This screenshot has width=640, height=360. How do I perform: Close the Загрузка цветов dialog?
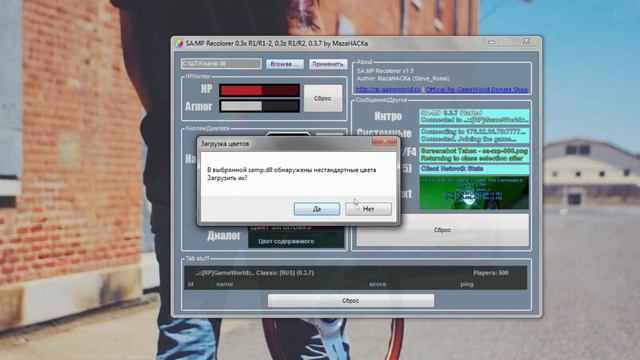(x=384, y=142)
